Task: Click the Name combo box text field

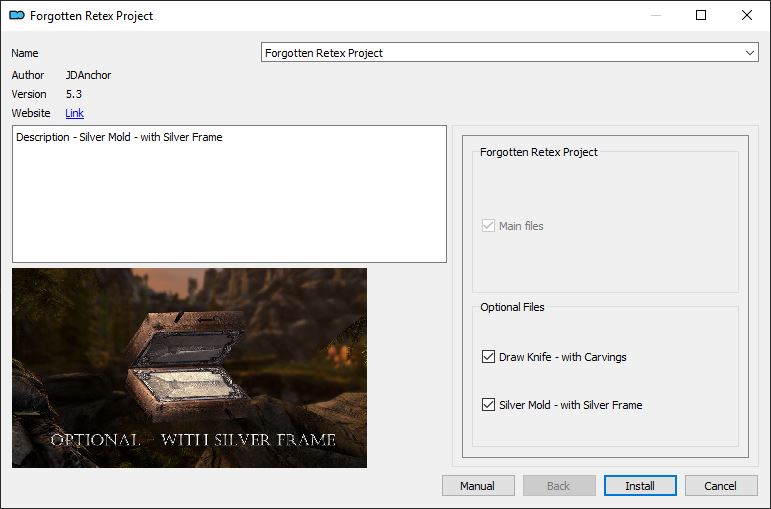Action: tap(500, 53)
